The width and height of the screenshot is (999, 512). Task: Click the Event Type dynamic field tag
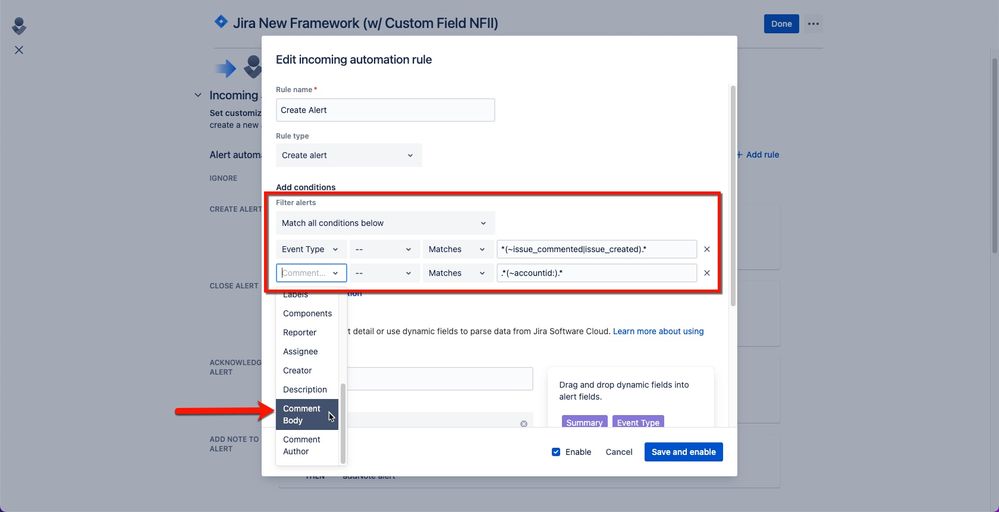point(638,422)
